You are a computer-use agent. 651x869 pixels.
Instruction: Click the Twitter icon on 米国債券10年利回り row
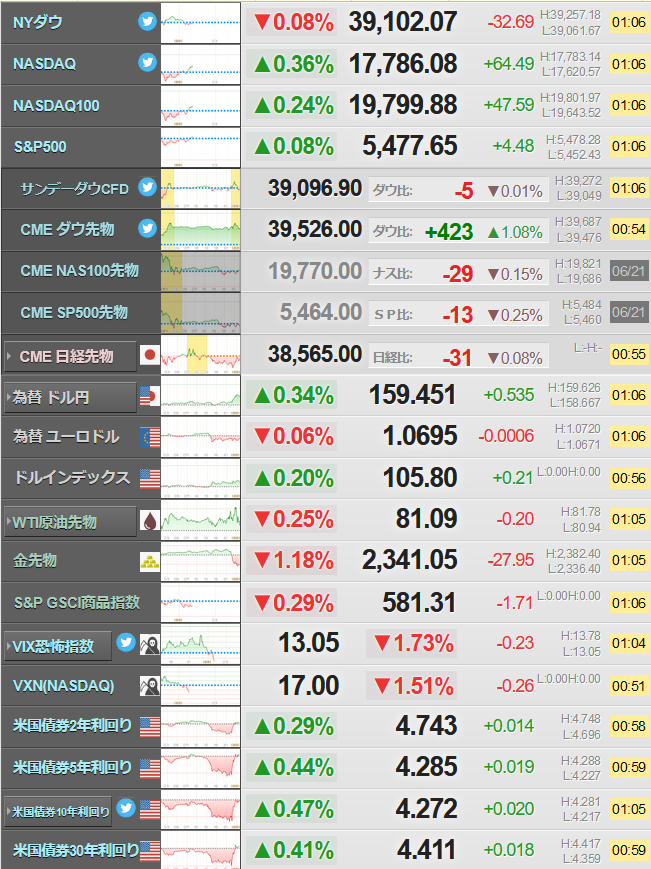click(126, 808)
